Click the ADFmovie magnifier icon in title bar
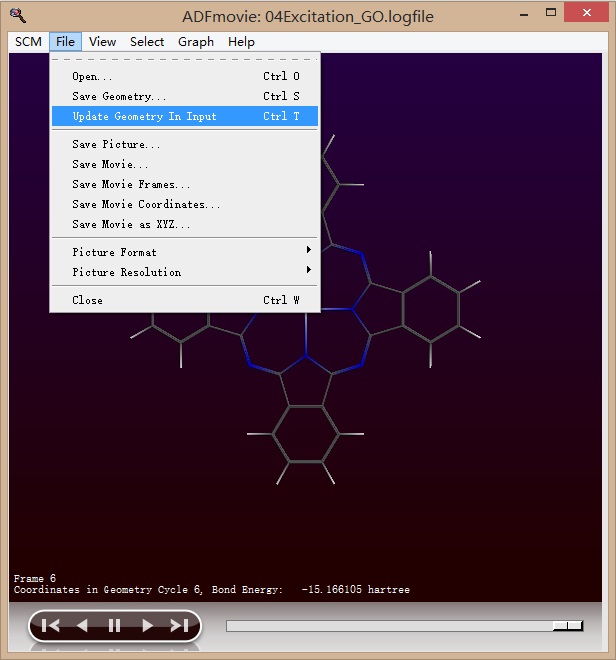The image size is (616, 660). (18, 16)
